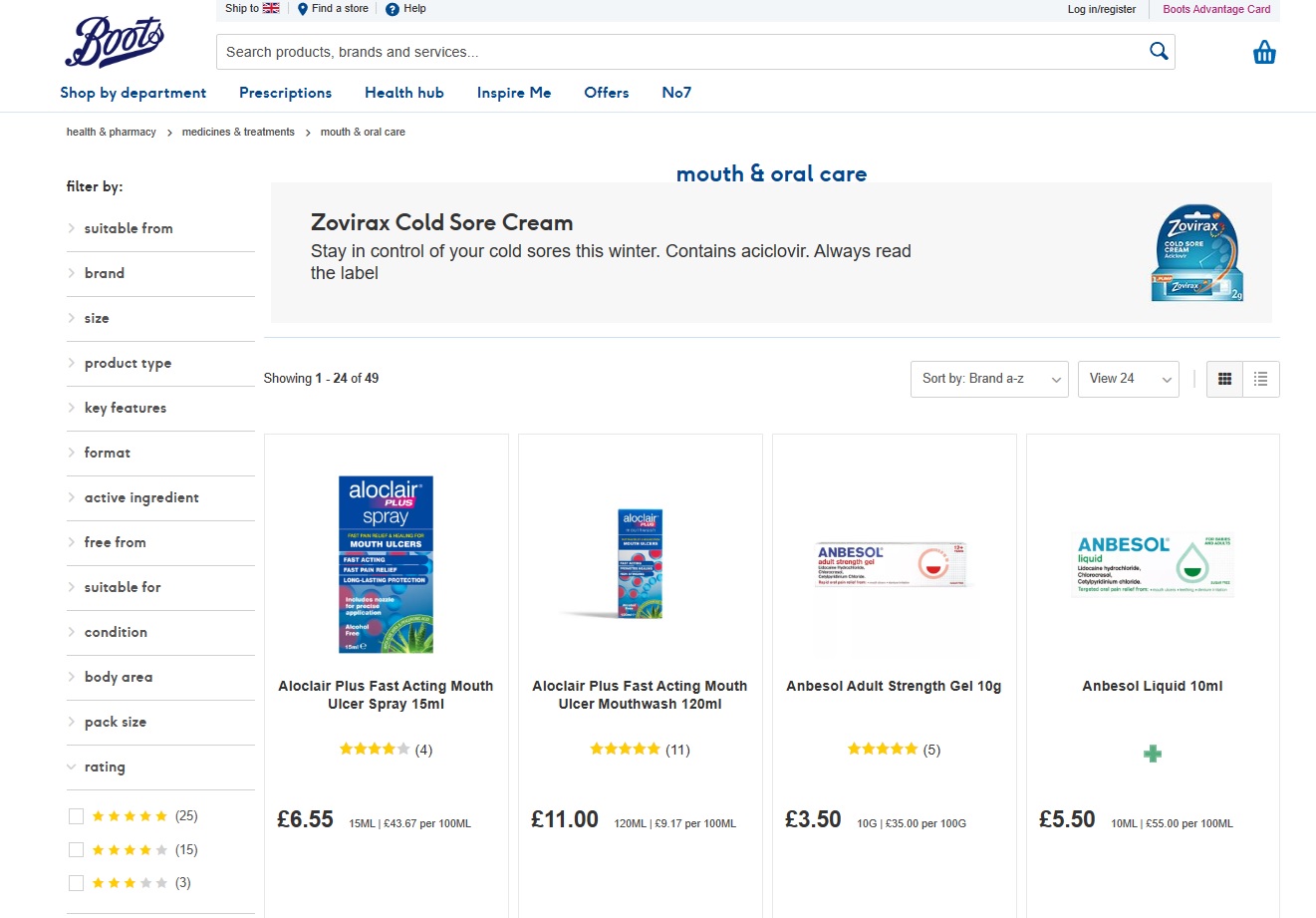Click the UK flag ship-to icon
Image resolution: width=1316 pixels, height=918 pixels.
point(271,8)
